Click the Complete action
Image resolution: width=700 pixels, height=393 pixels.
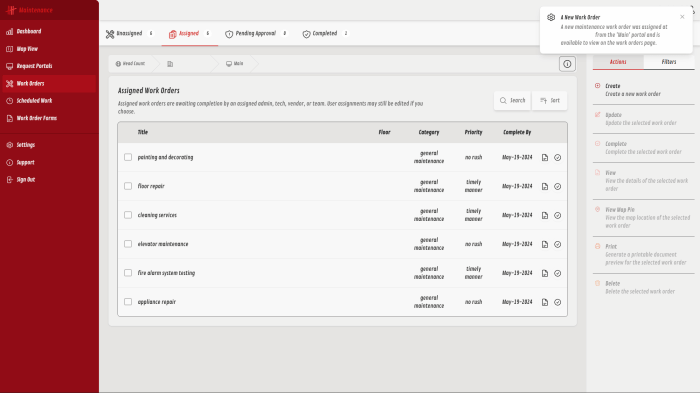click(643, 148)
